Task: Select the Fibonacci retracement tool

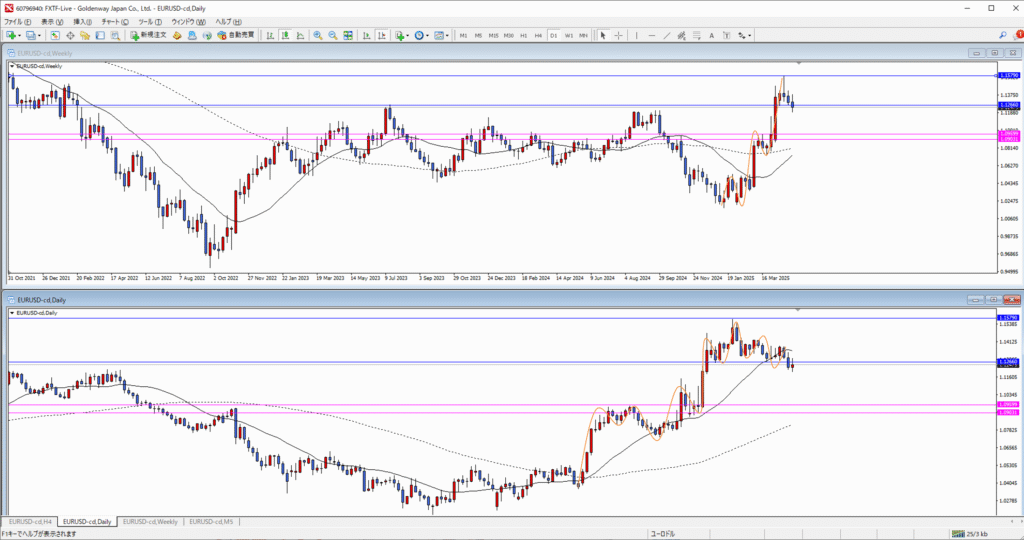Action: click(697, 35)
